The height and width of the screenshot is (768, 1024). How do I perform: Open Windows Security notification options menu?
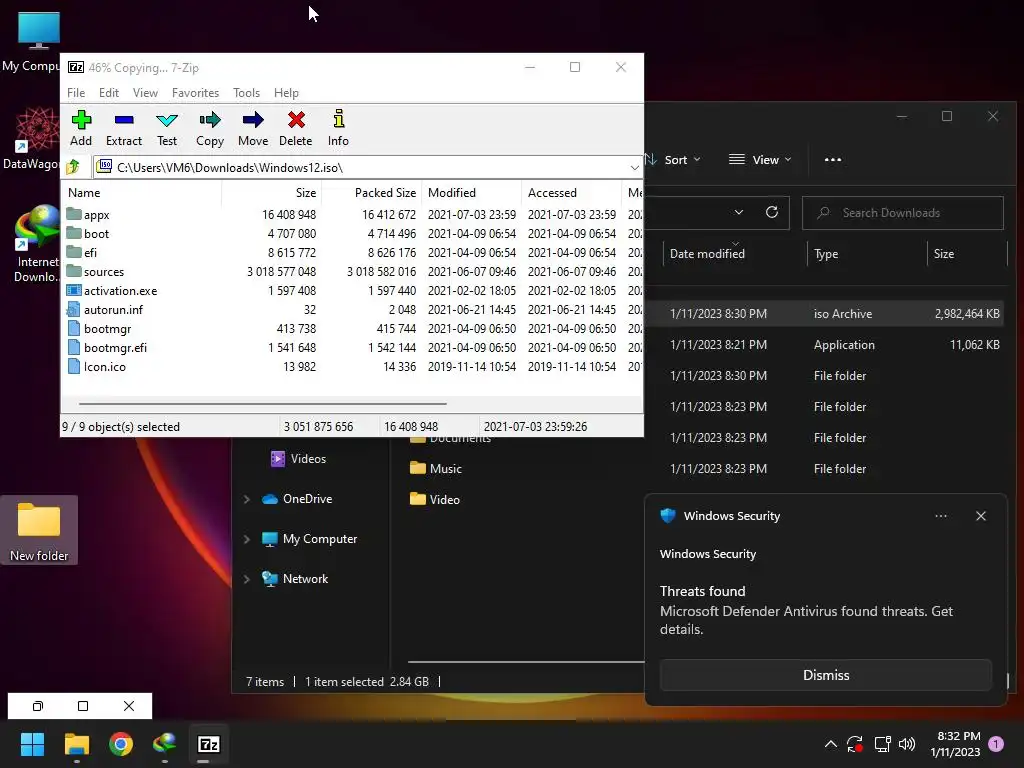(940, 516)
